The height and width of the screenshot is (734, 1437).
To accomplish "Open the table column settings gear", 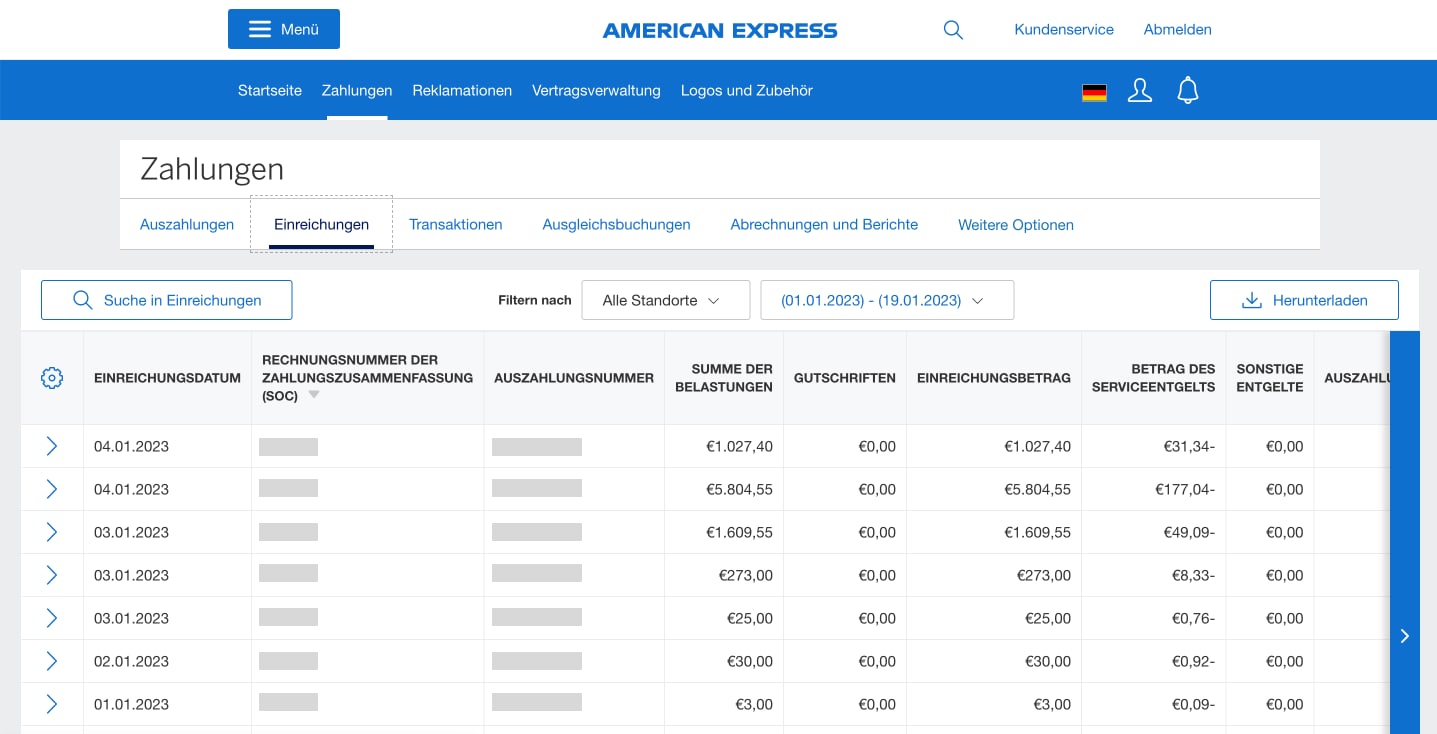I will 52,378.
